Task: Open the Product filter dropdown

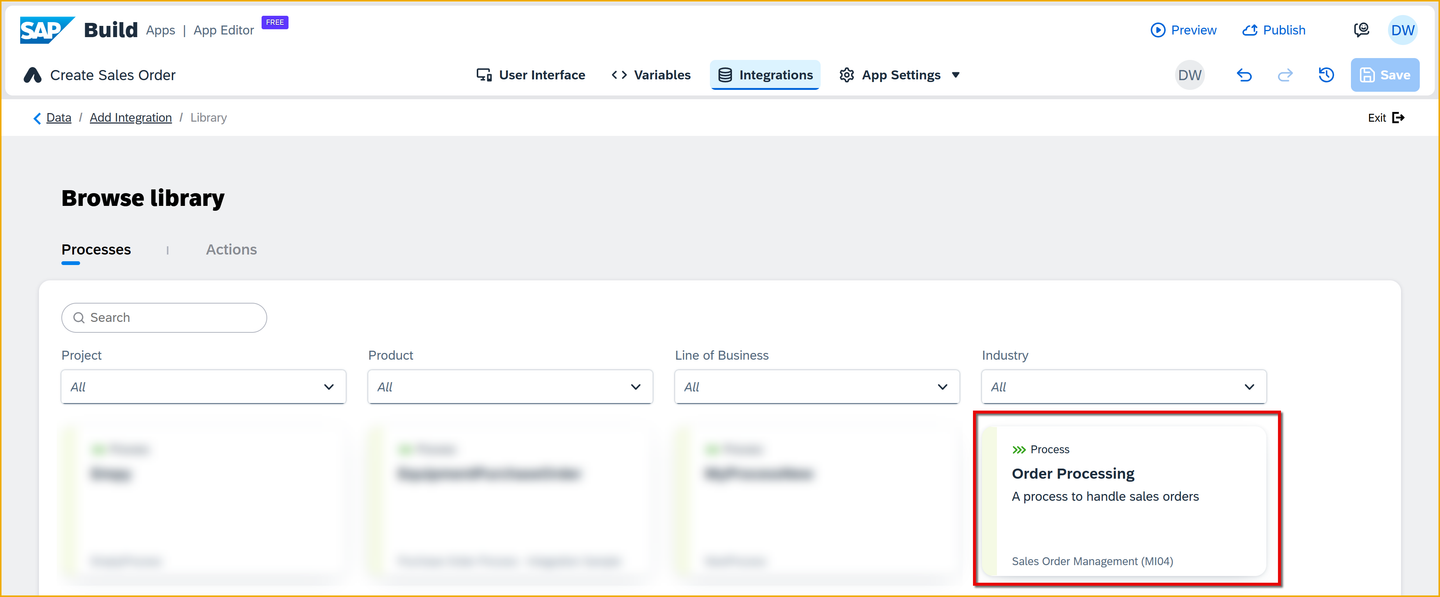Action: pyautogui.click(x=511, y=387)
